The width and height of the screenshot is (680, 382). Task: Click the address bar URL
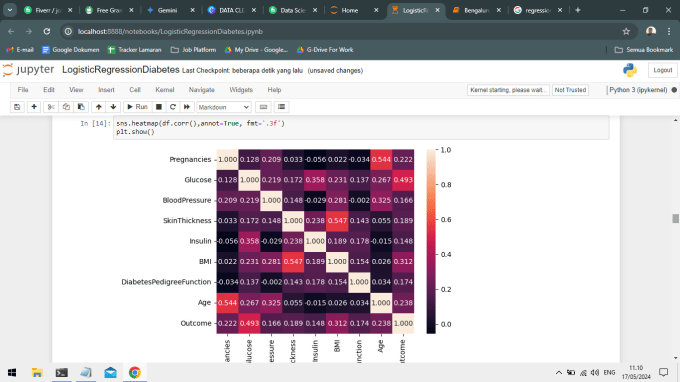tap(170, 31)
